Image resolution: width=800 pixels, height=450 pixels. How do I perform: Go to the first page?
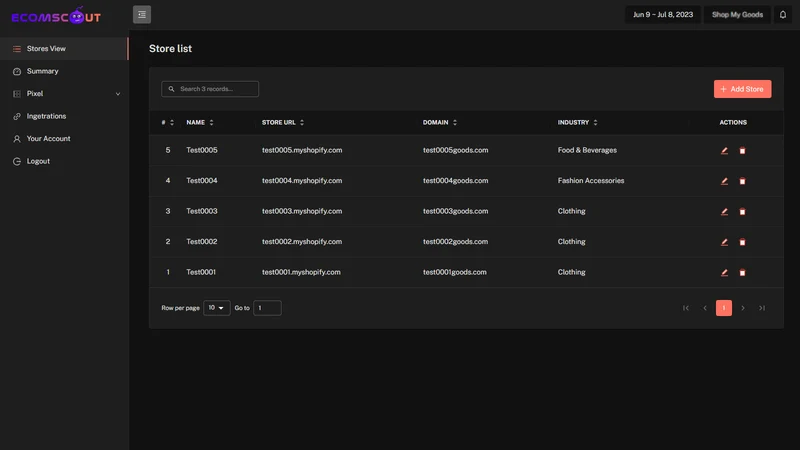pyautogui.click(x=686, y=308)
